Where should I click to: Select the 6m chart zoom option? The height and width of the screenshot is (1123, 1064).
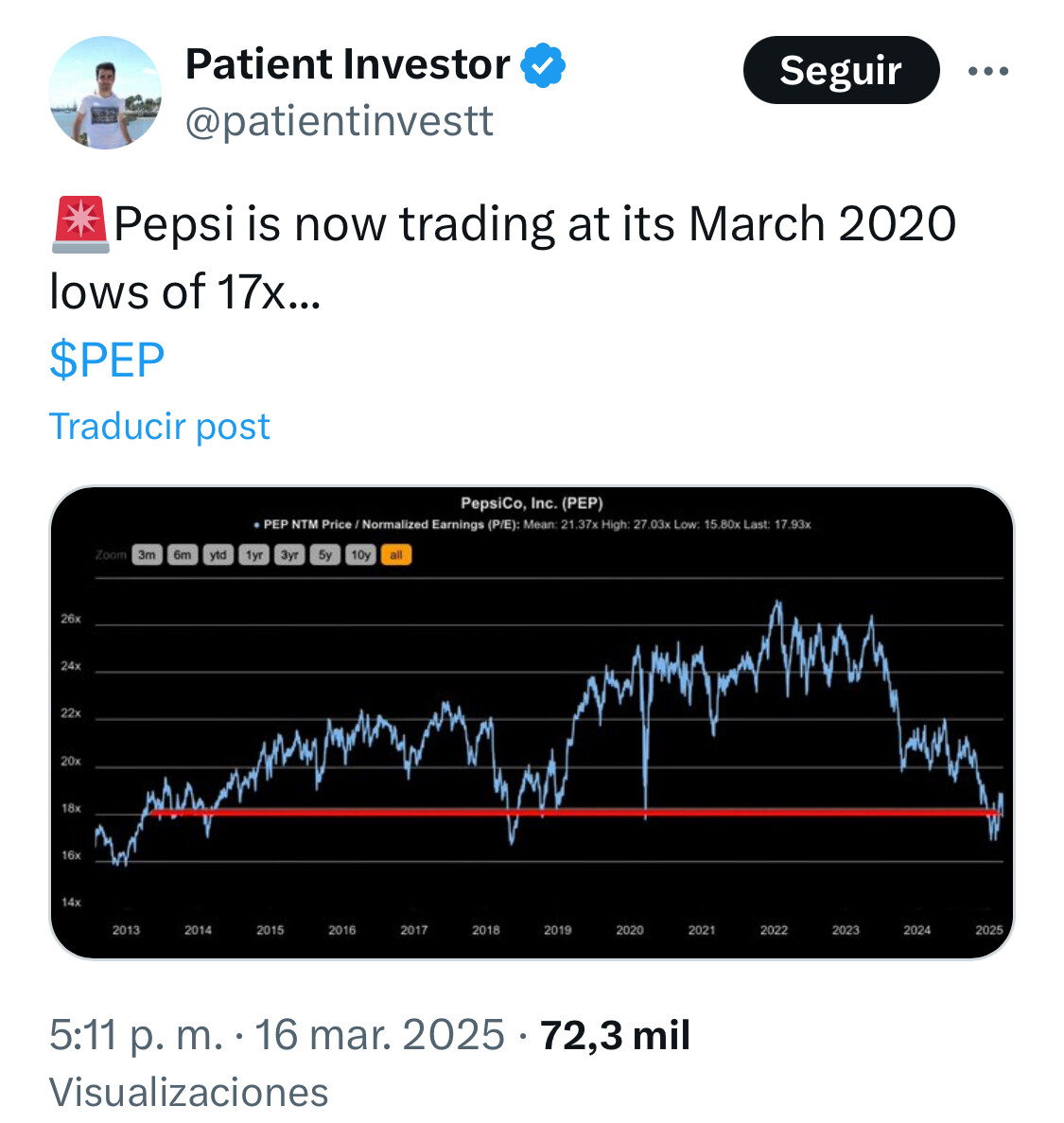point(183,555)
